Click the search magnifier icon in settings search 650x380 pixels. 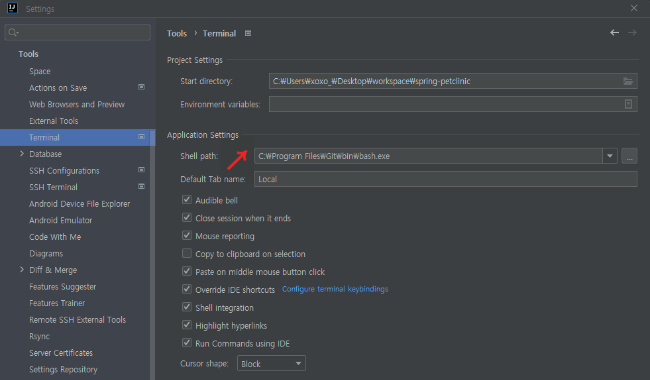(x=13, y=32)
